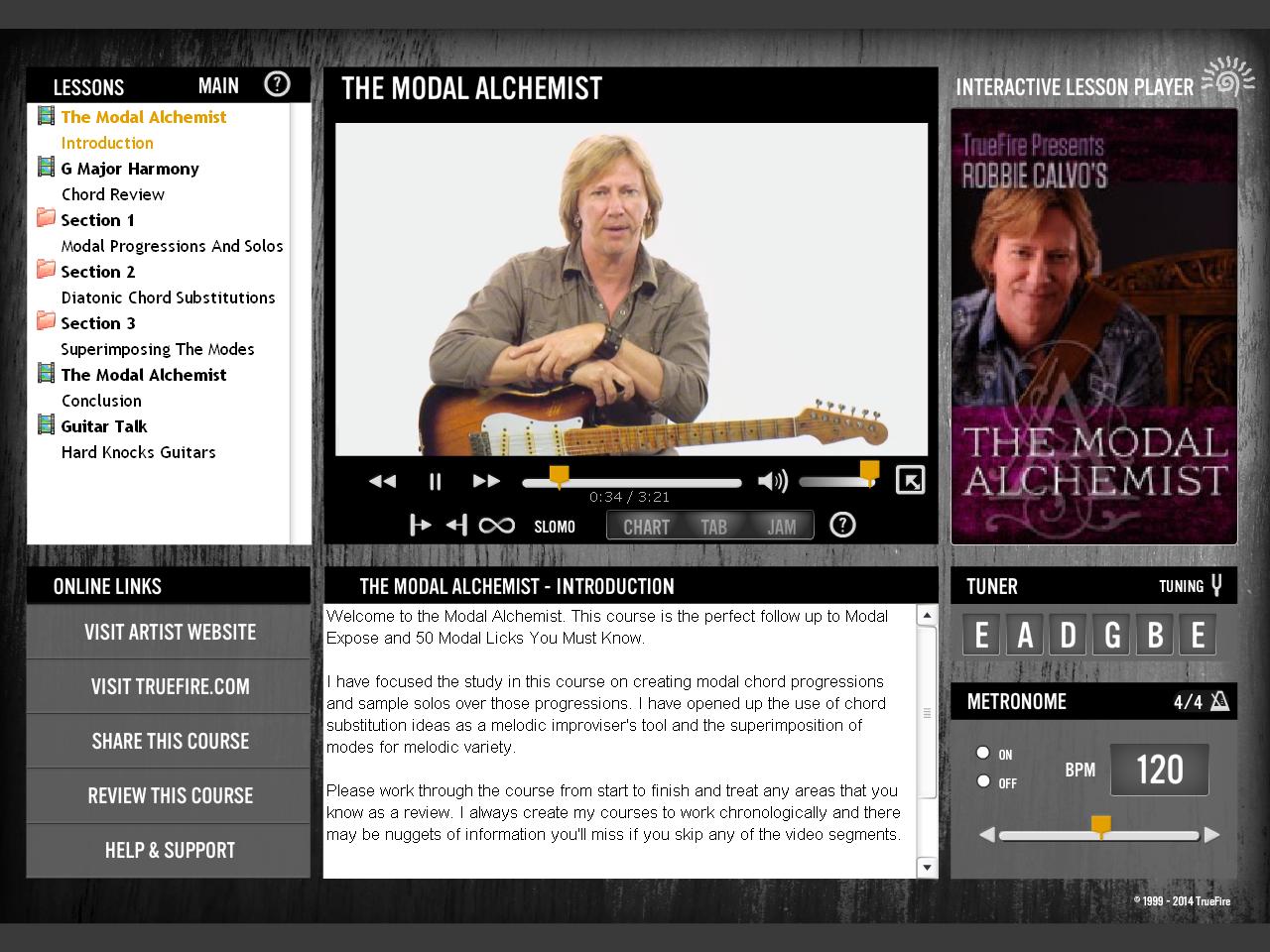
Task: Click film icon beside Modal Alchemist Conclusion
Action: pyautogui.click(x=46, y=374)
